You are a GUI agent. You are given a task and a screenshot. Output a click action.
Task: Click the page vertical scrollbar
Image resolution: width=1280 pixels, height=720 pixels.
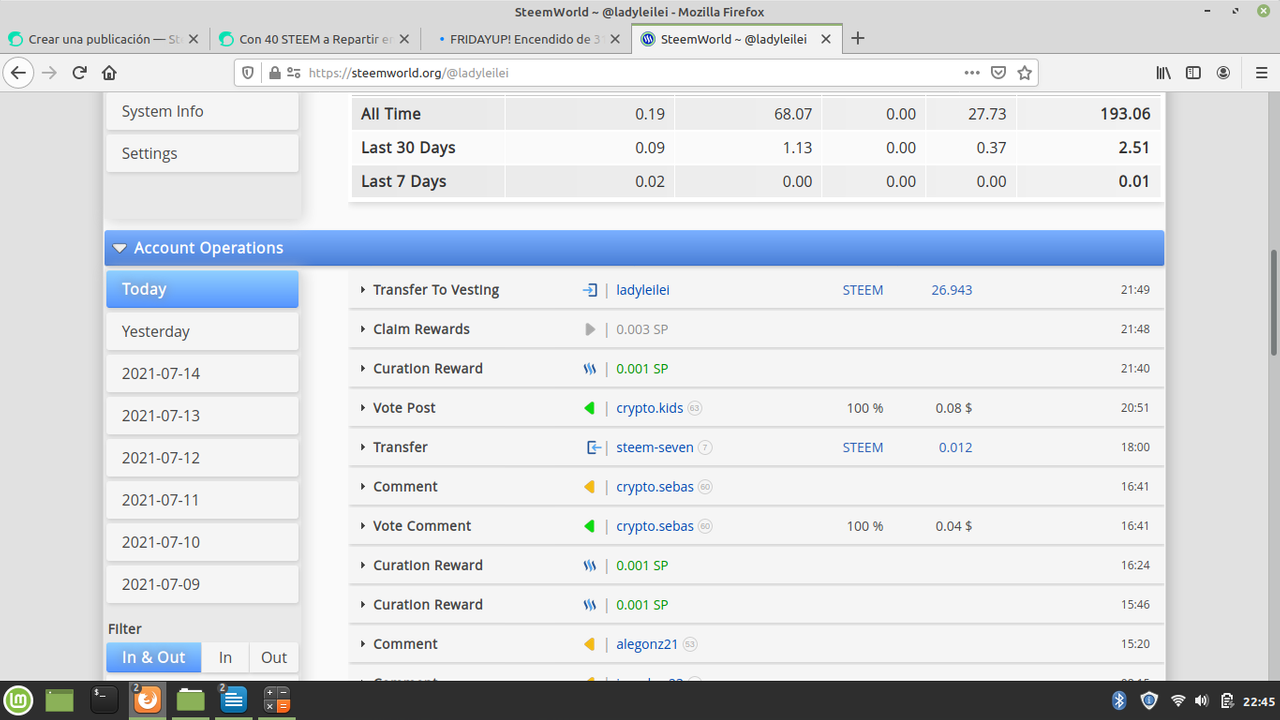coord(1273,302)
